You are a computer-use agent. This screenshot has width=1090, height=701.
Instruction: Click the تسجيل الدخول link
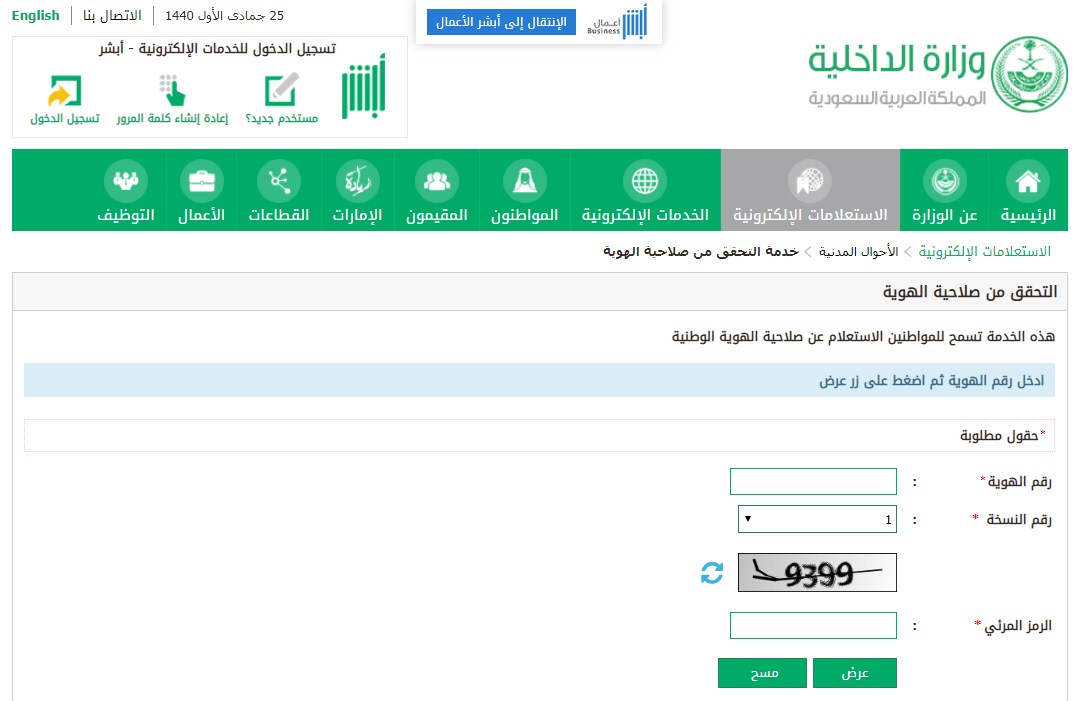point(65,118)
